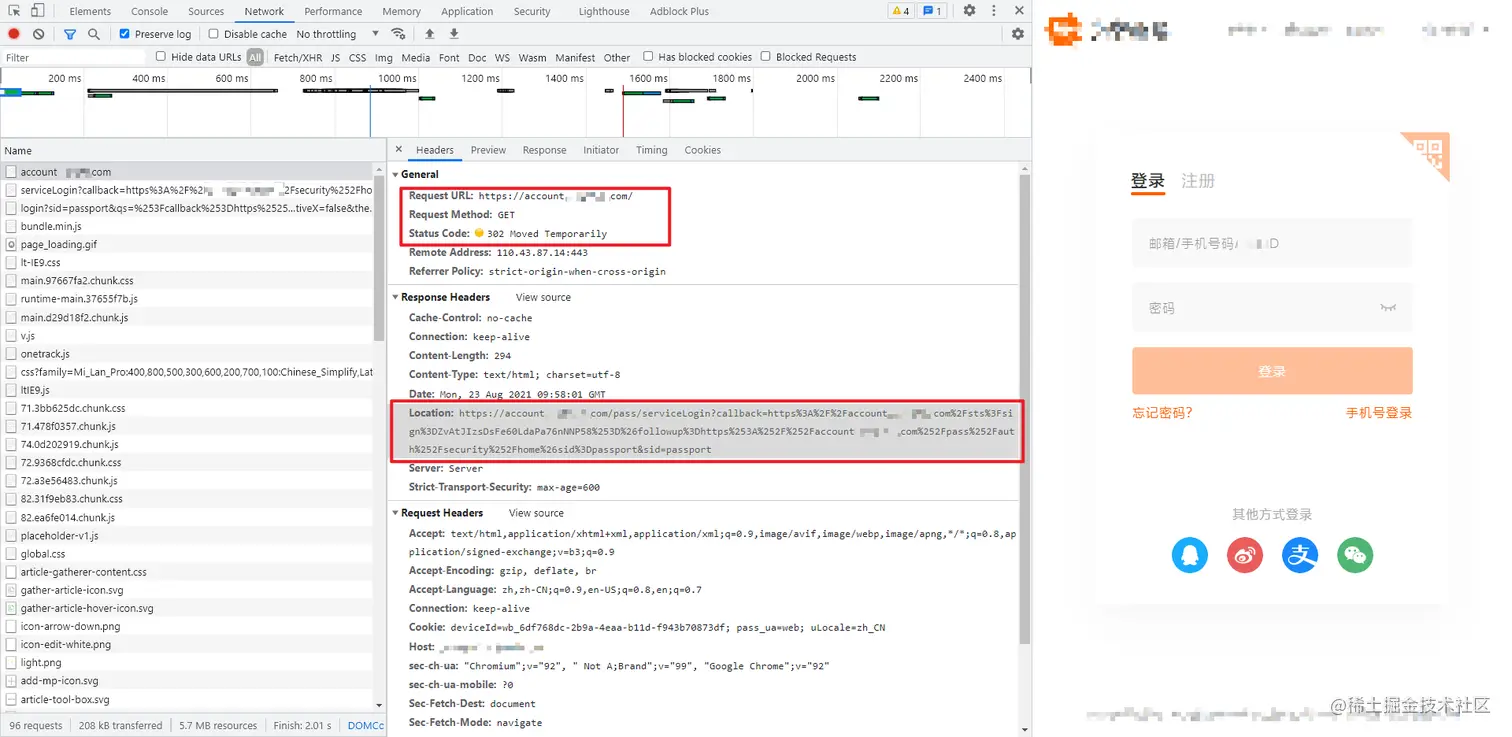The image size is (1512, 737).
Task: Enable Disable cache checkbox
Action: pos(213,34)
